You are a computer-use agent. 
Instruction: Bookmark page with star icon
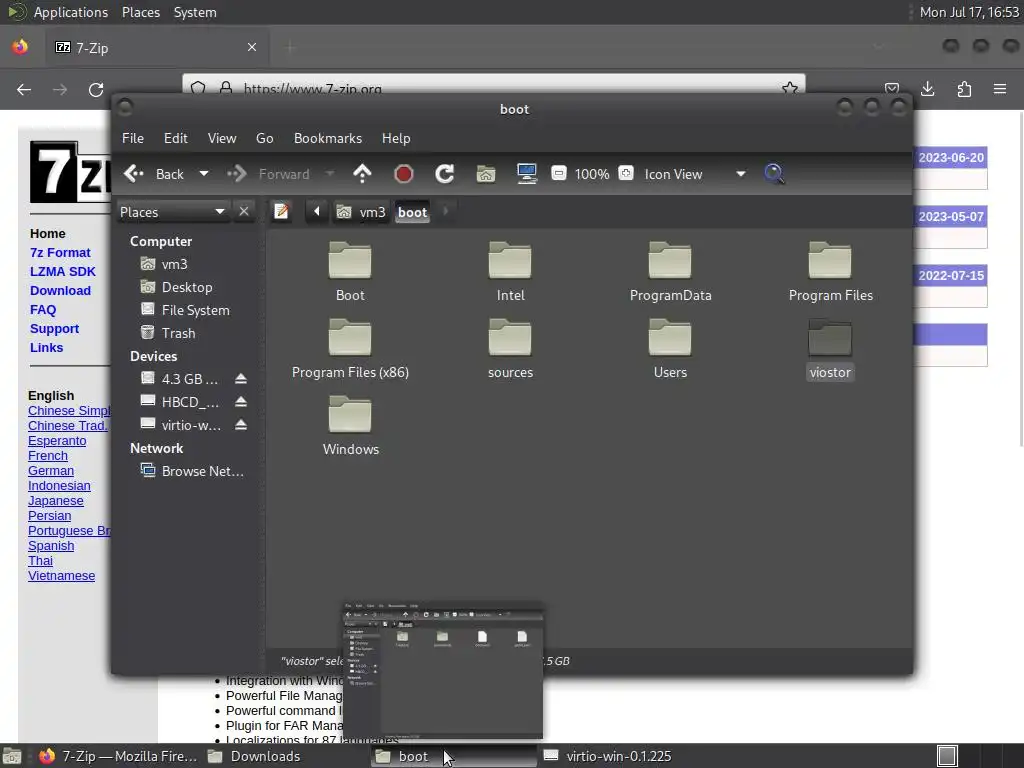790,88
